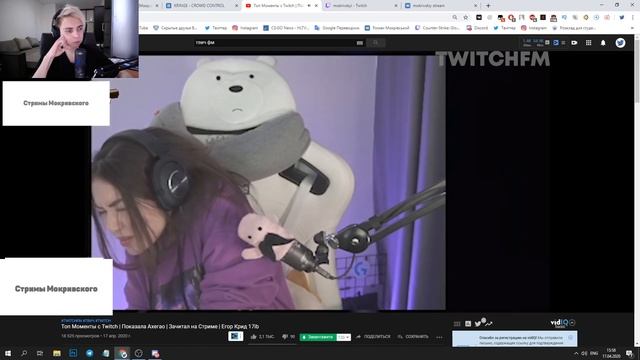Open YouTube create video camera icon
The height and width of the screenshot is (360, 640).
coord(574,42)
